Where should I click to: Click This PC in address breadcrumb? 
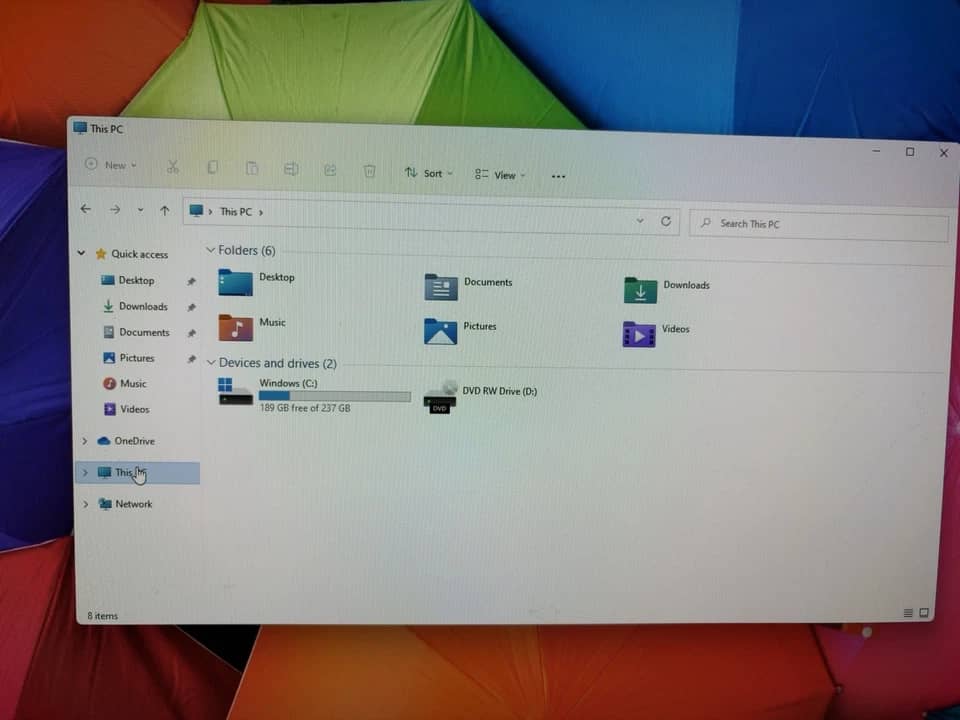pos(236,212)
